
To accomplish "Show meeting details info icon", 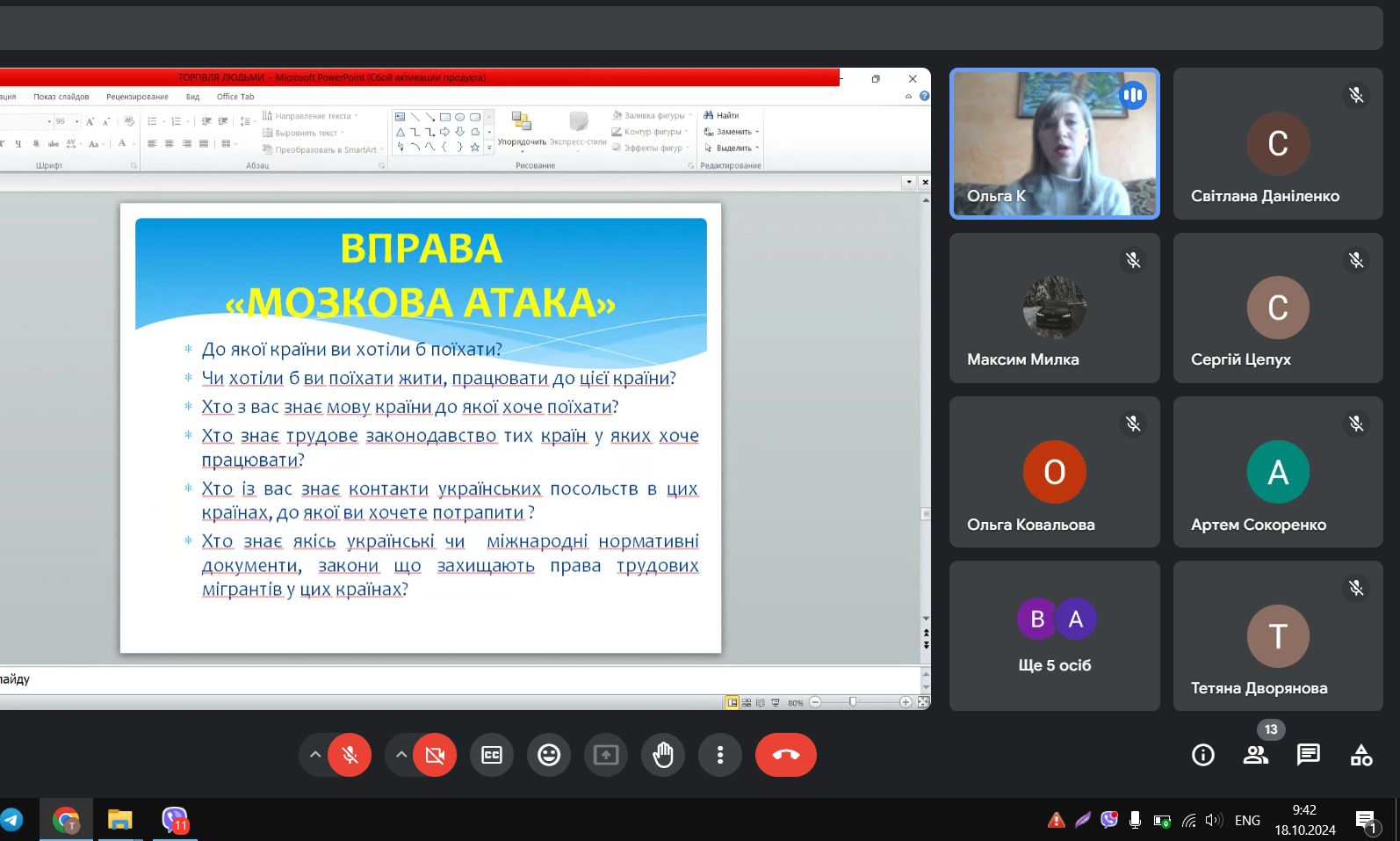I will click(1203, 755).
